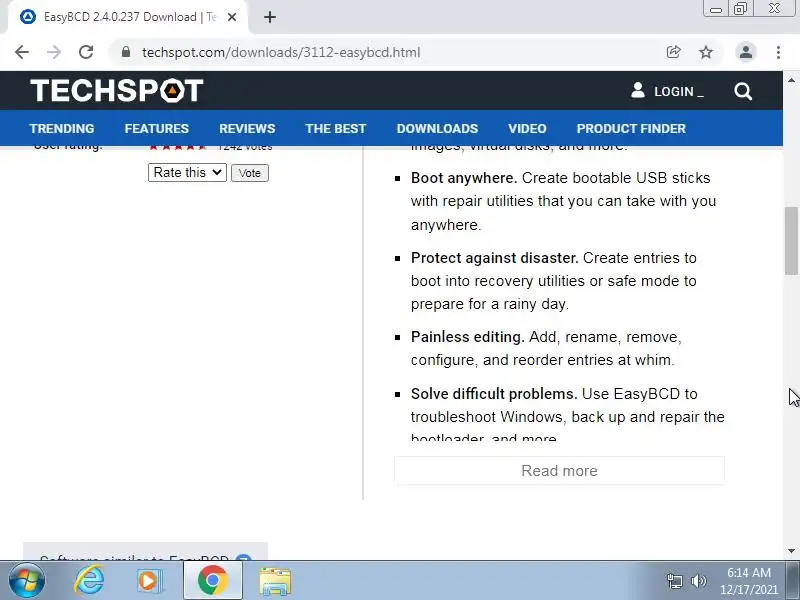Screen dimensions: 800x600
Task: Bookmark this page with star icon
Action: pos(706,52)
